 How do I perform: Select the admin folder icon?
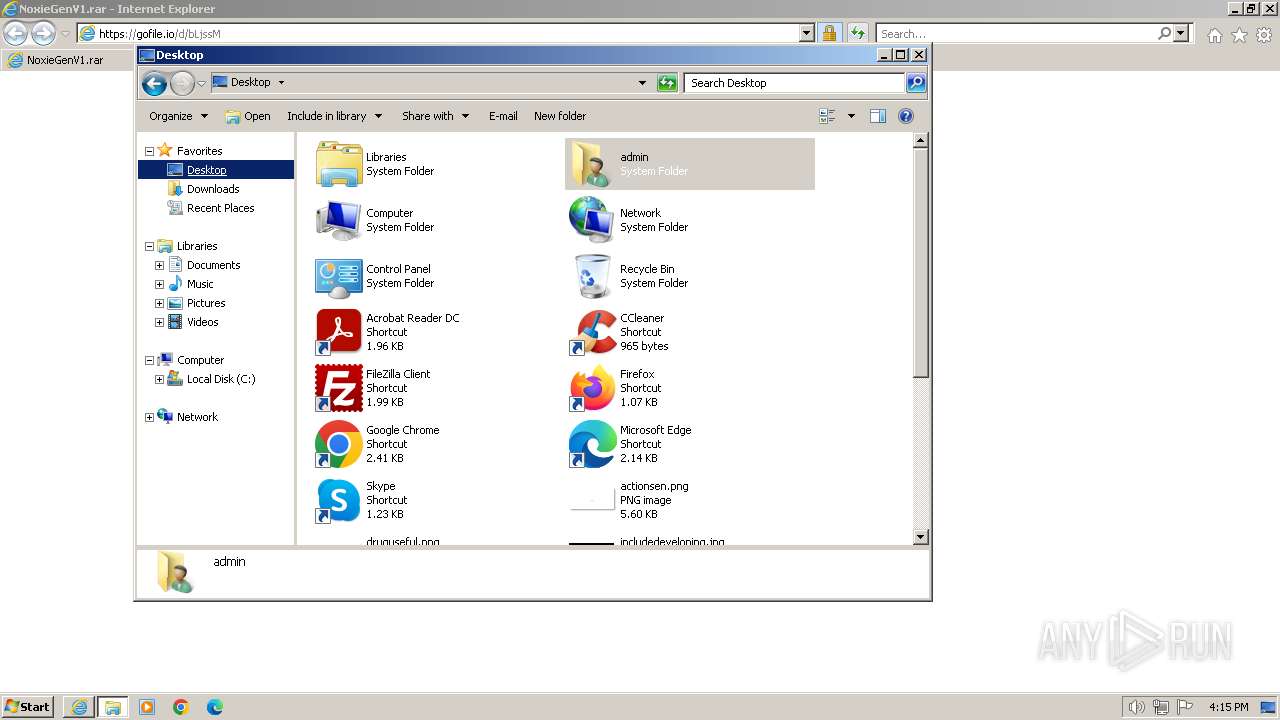point(593,163)
